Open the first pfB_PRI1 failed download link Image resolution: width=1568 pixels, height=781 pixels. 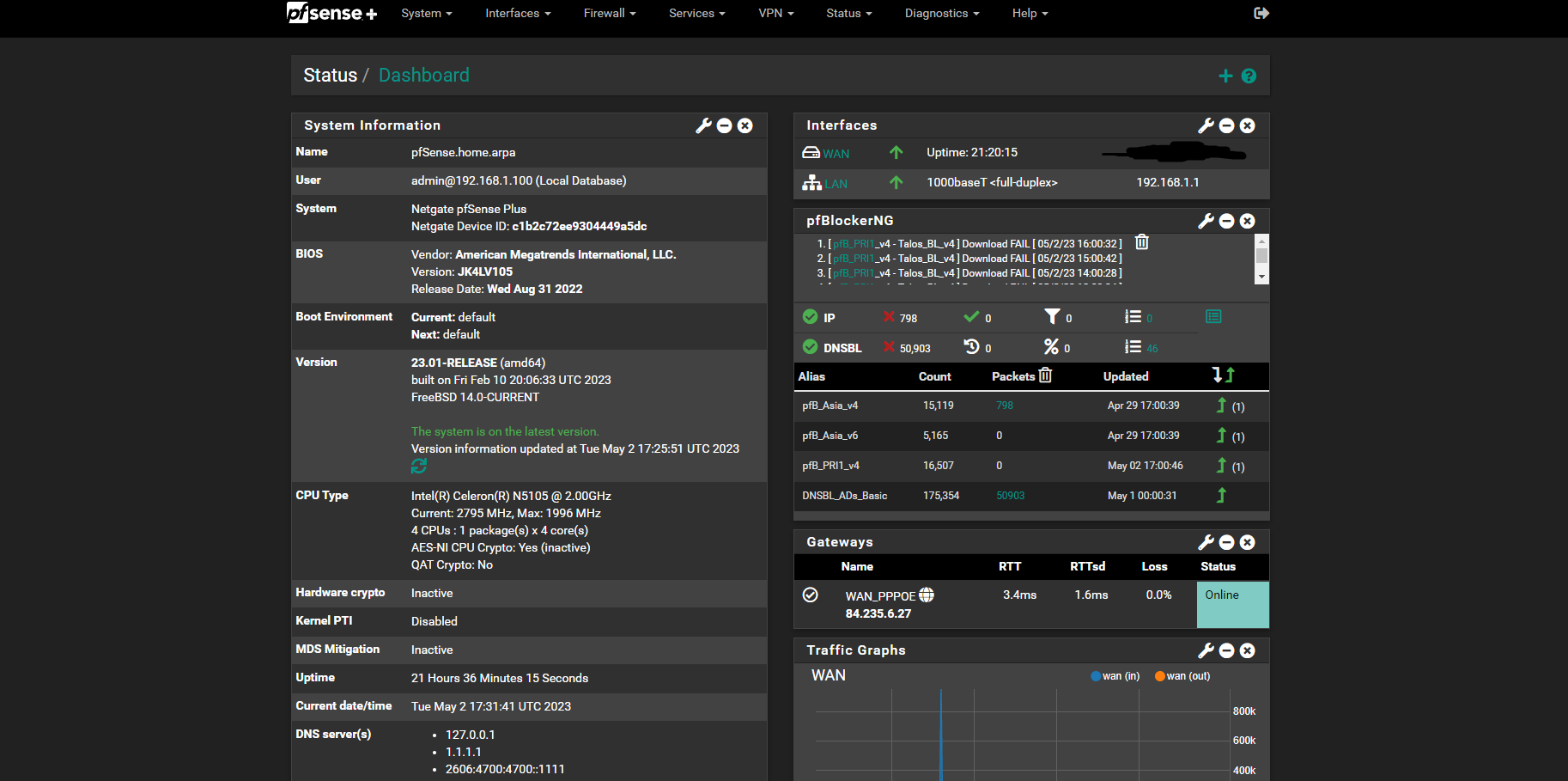(x=854, y=244)
